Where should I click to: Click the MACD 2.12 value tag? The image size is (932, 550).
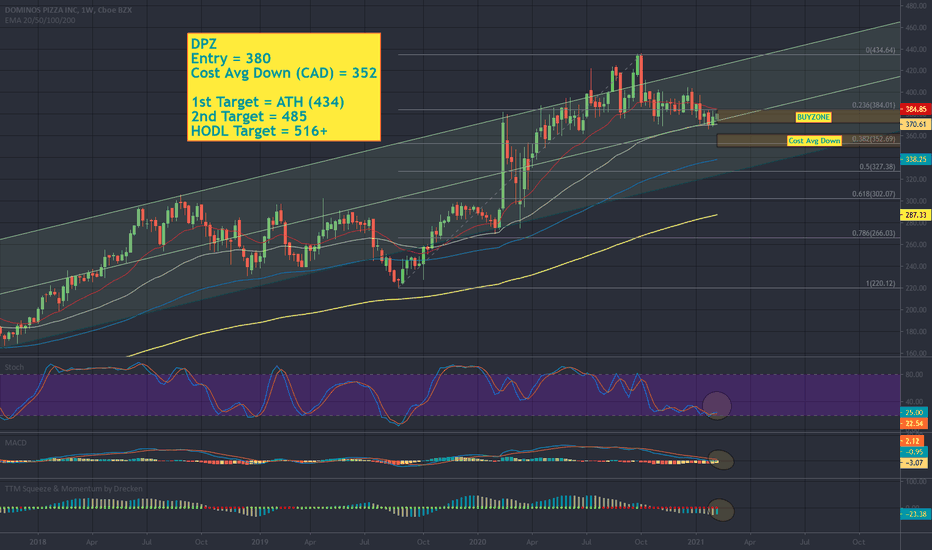[912, 441]
